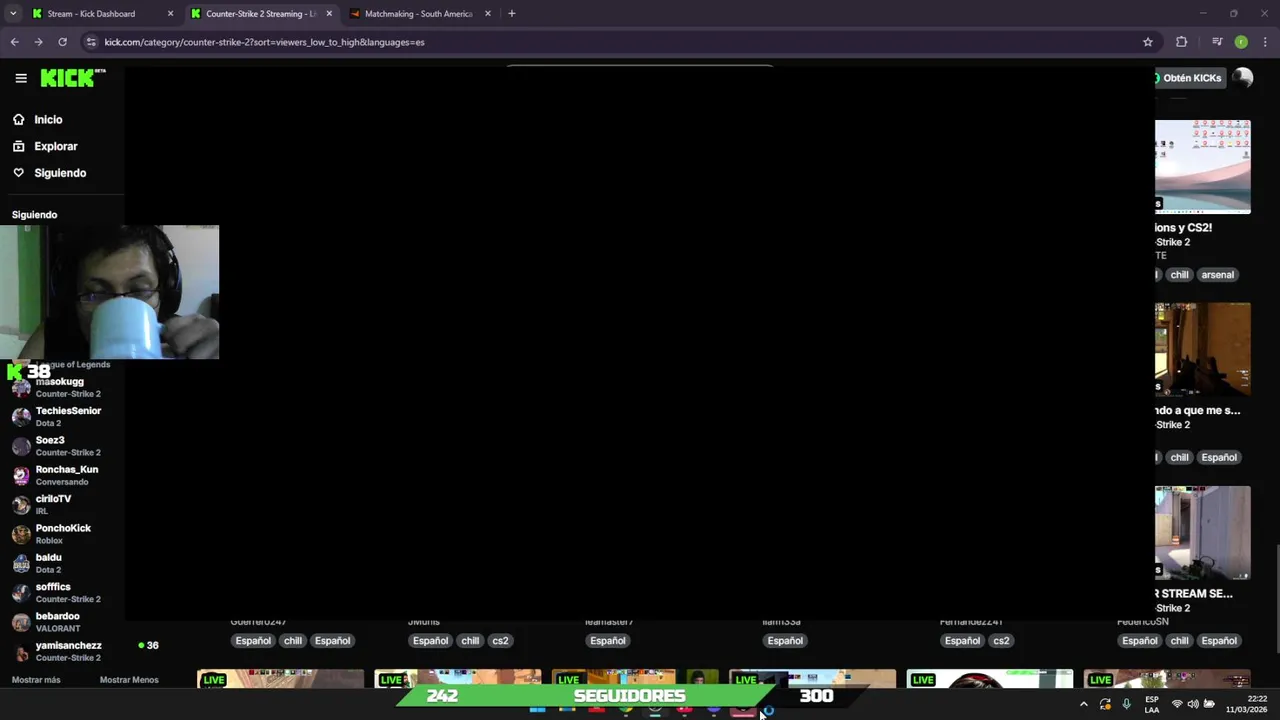The width and height of the screenshot is (1280, 720).
Task: Open the Kick user avatar menu
Action: pyautogui.click(x=1243, y=78)
